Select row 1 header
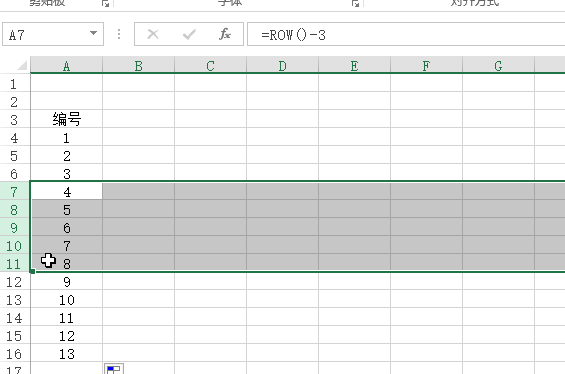The width and height of the screenshot is (565, 374). tap(14, 83)
